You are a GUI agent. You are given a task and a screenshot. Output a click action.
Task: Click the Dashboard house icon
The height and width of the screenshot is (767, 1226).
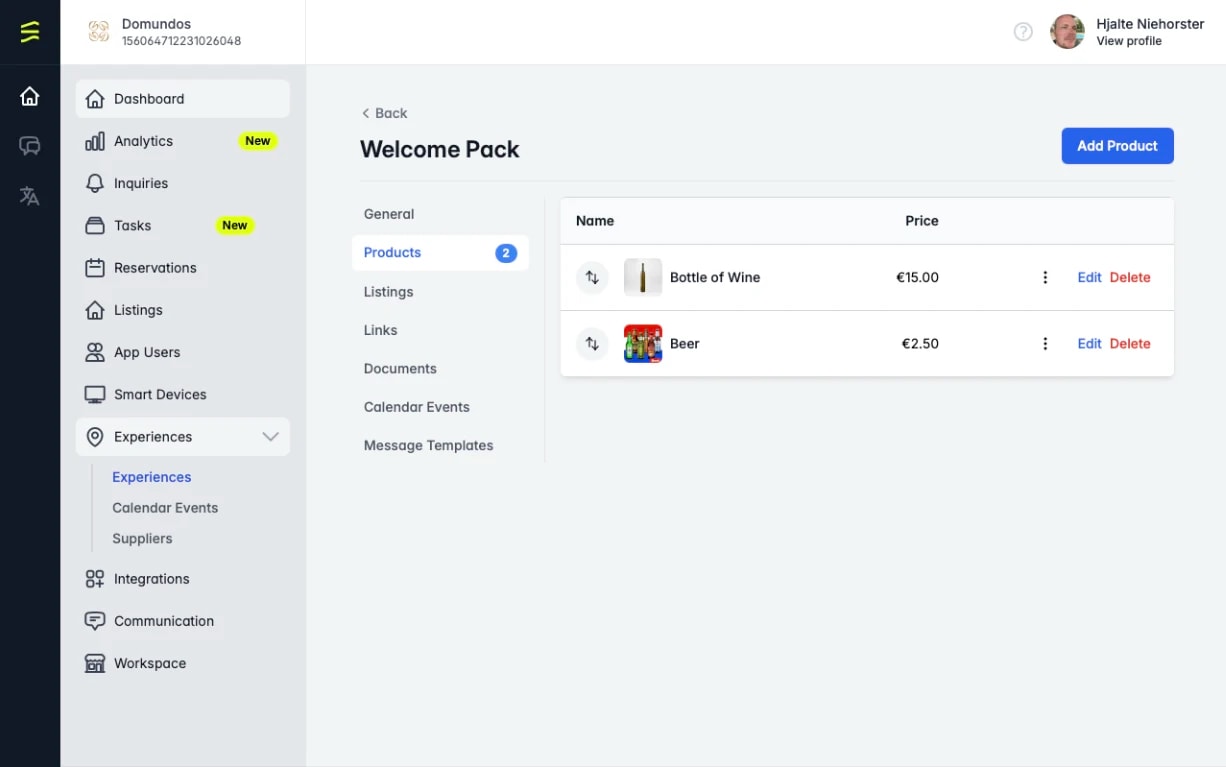(95, 99)
